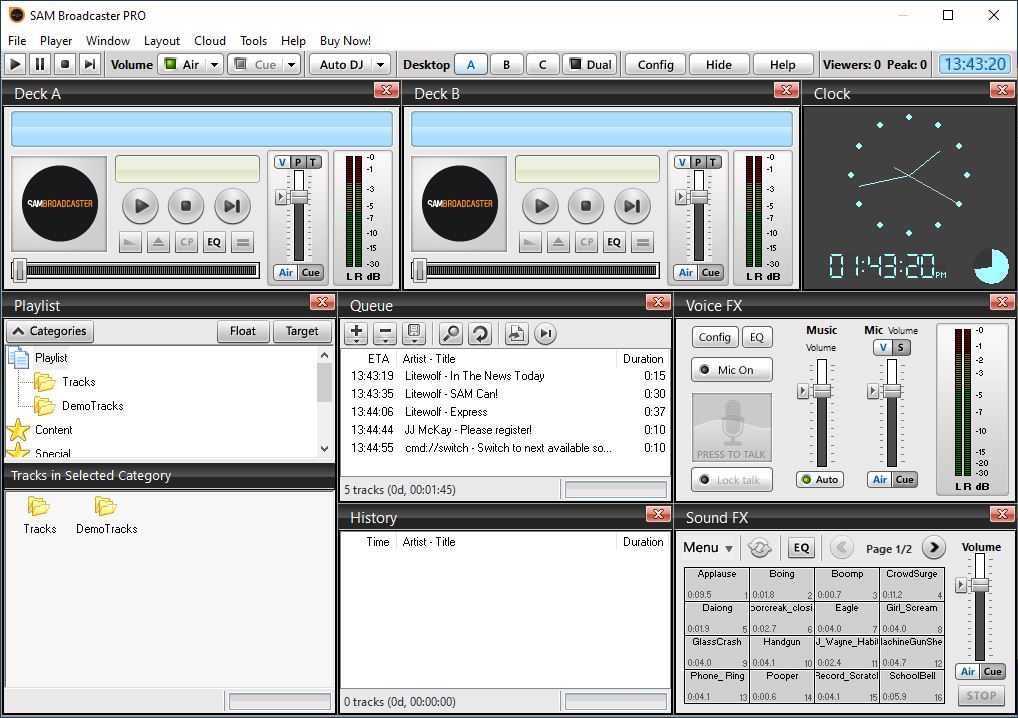1018x718 pixels.
Task: Click the main toolbar Pause icon
Action: pos(40,64)
